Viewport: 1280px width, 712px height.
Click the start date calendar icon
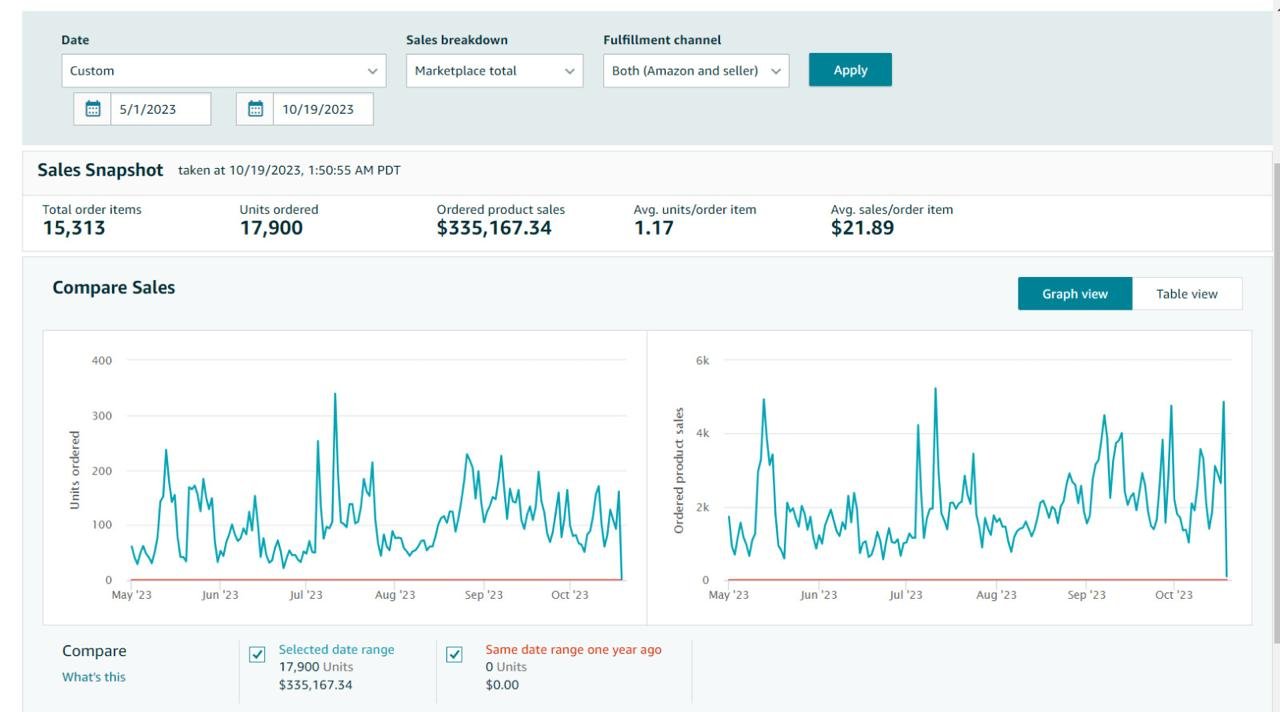[x=93, y=109]
